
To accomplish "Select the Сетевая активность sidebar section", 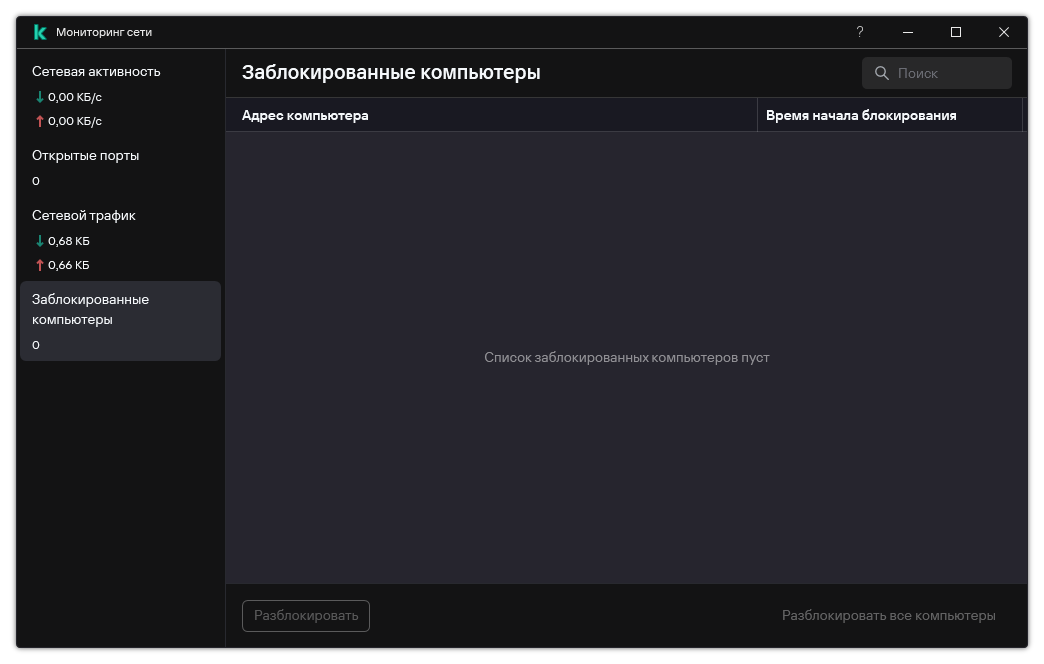I will pyautogui.click(x=96, y=71).
